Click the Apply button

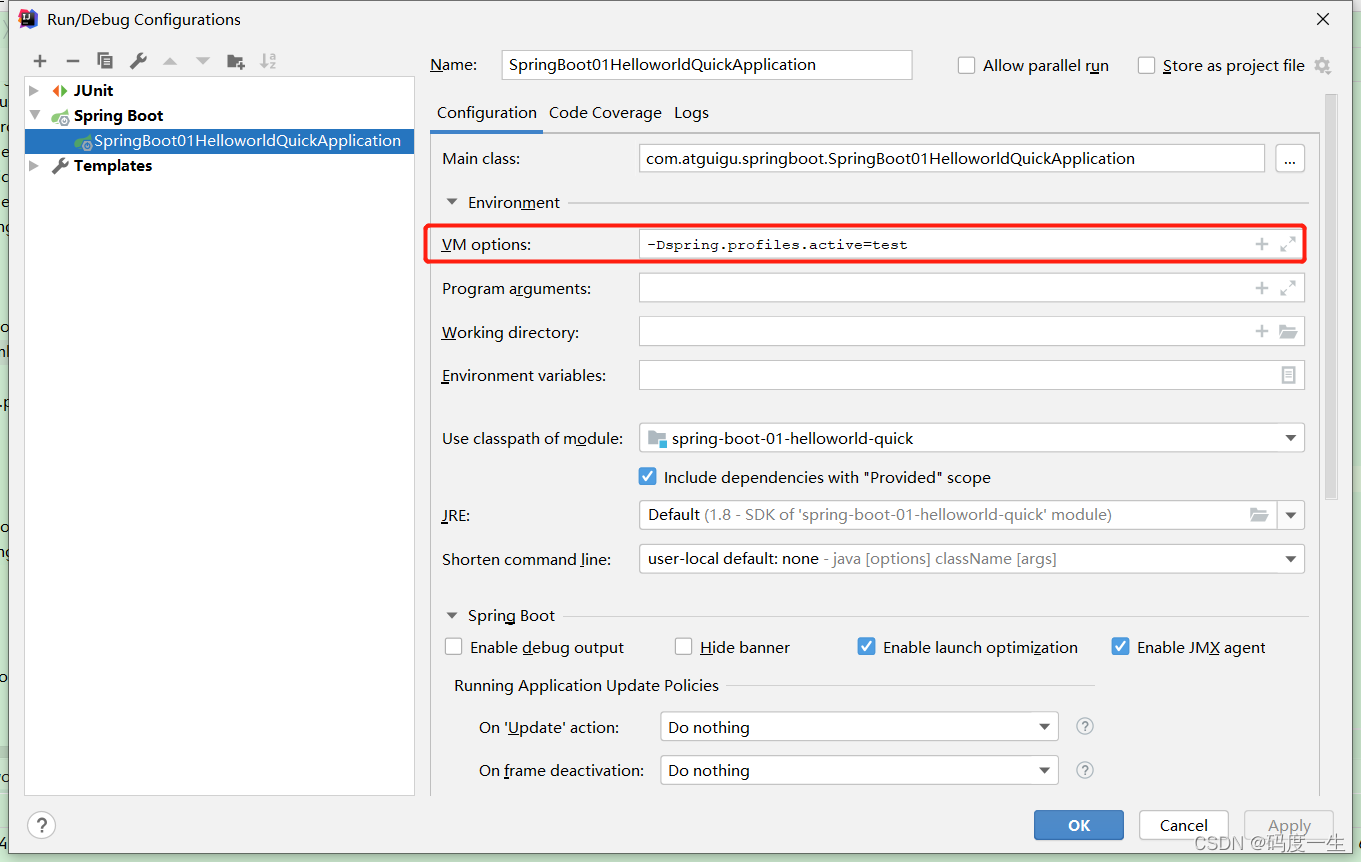[1289, 825]
